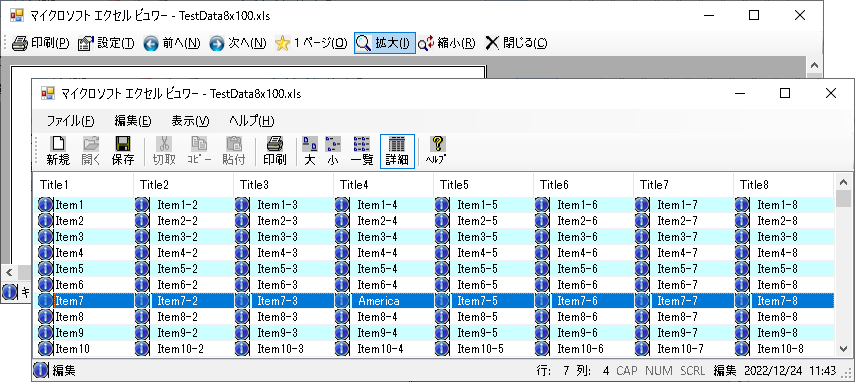
Task: Click the コピー (Copy) toolbar icon
Action: tap(199, 151)
